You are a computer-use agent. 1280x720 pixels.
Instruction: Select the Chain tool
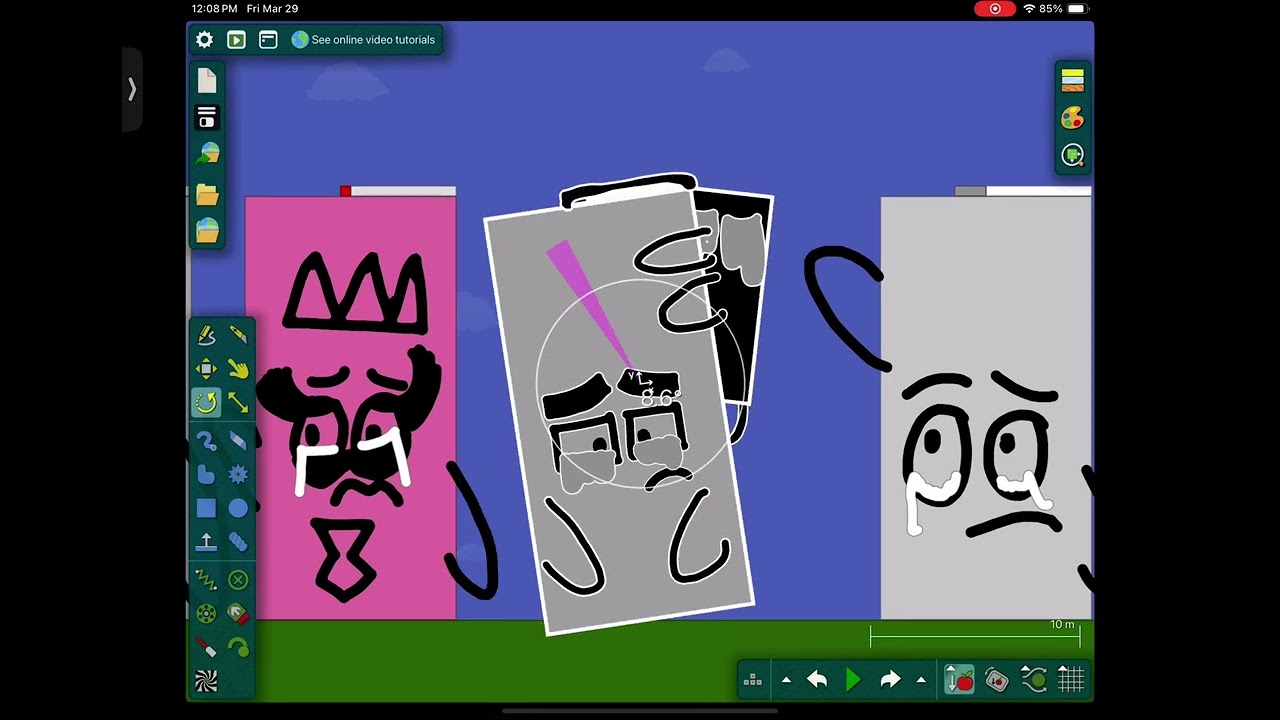coord(238,542)
